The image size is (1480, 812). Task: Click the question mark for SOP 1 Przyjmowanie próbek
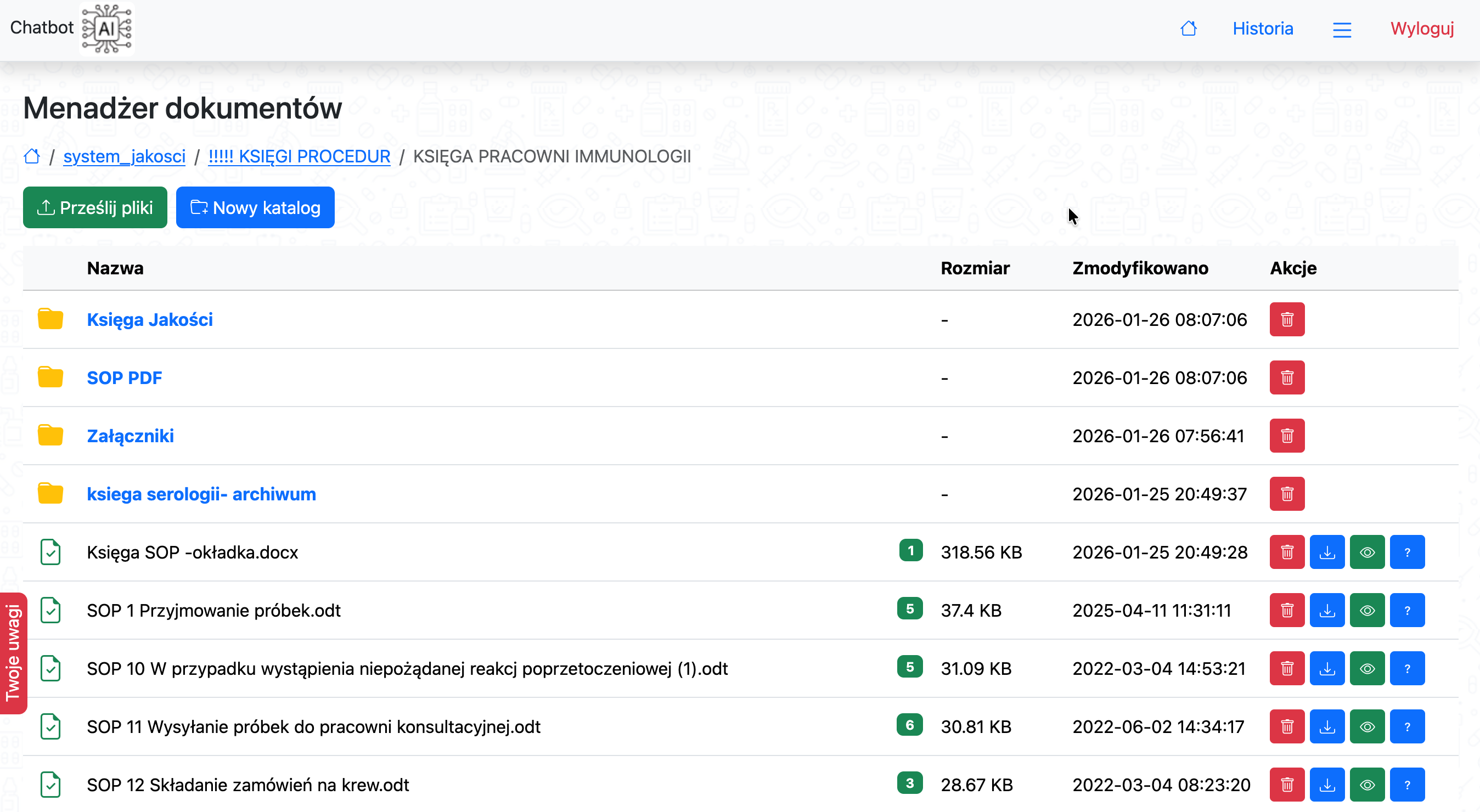click(1406, 610)
